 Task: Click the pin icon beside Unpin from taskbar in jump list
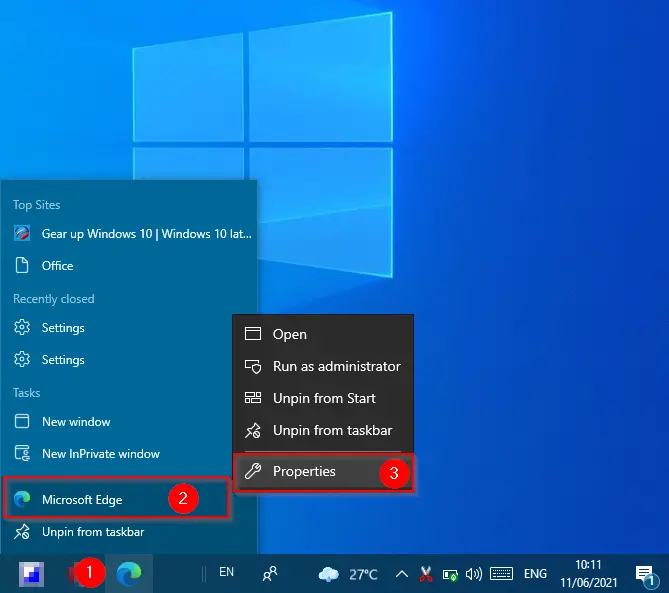(22, 532)
